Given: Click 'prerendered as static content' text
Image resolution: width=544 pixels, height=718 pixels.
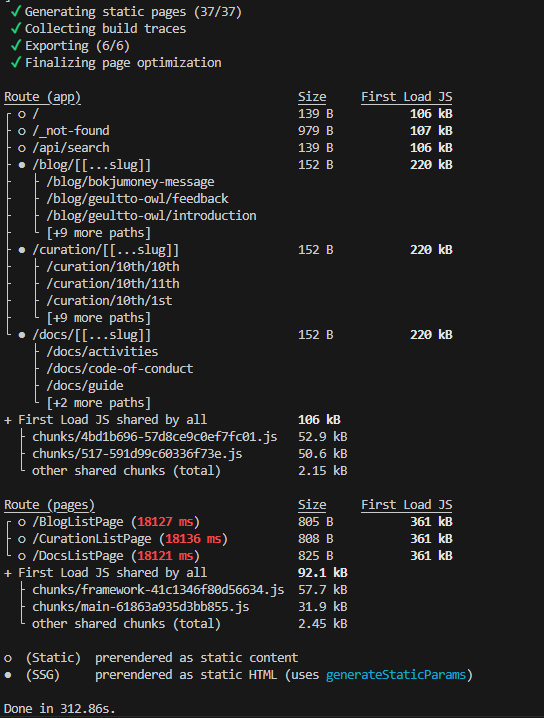Looking at the screenshot, I should (x=196, y=658).
